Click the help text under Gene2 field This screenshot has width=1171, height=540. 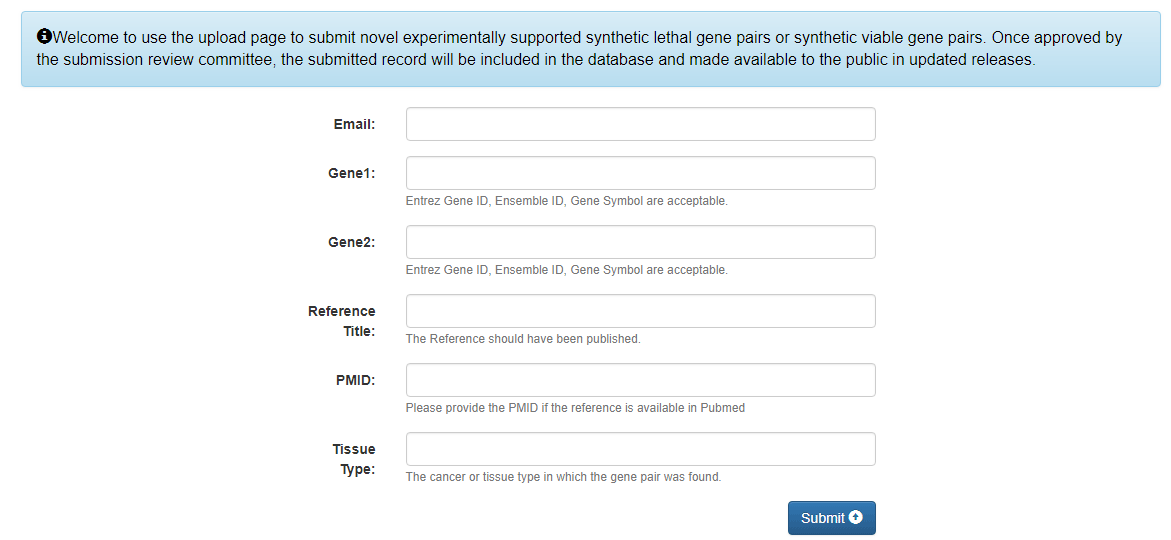click(566, 270)
